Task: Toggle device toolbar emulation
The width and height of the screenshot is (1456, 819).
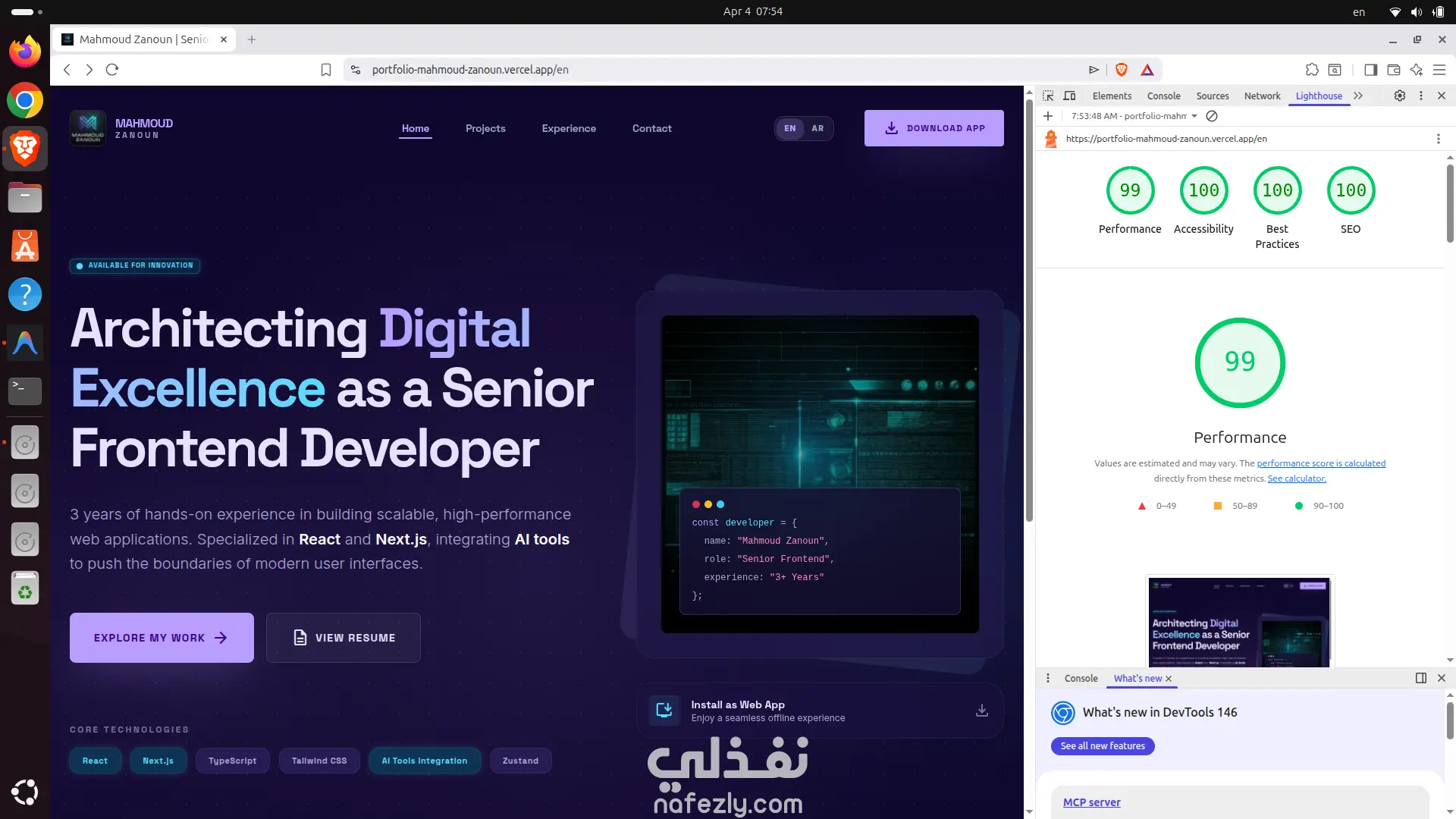Action: (x=1070, y=96)
